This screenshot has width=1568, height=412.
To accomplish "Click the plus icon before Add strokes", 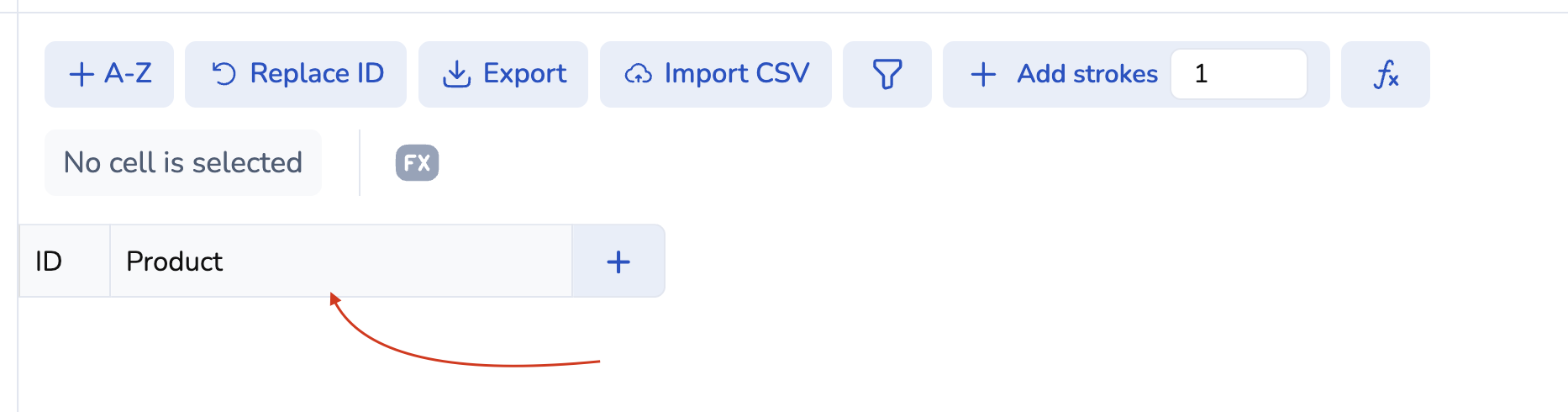I will tap(983, 74).
